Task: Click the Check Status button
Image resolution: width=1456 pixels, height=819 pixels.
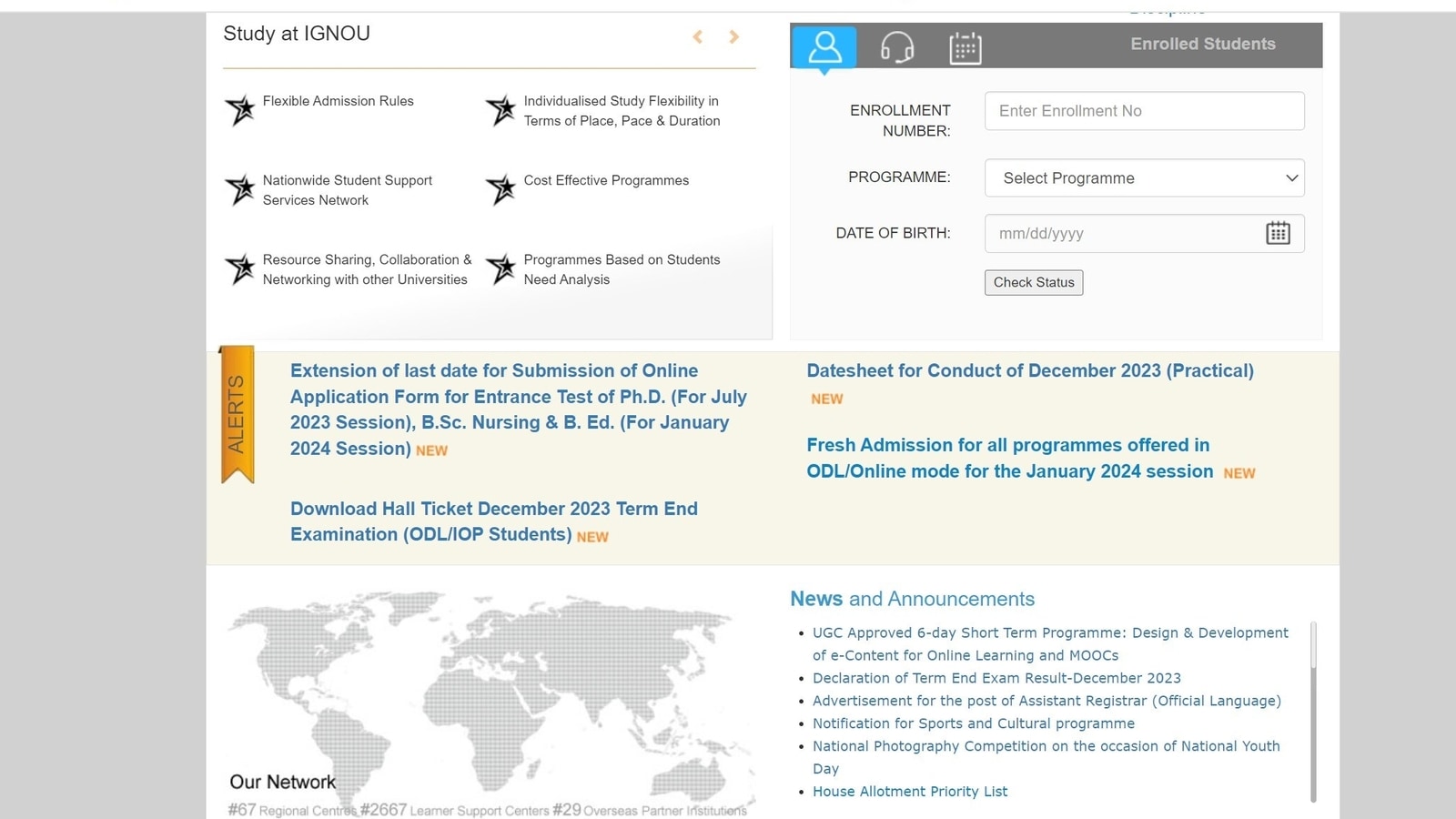Action: [1034, 282]
